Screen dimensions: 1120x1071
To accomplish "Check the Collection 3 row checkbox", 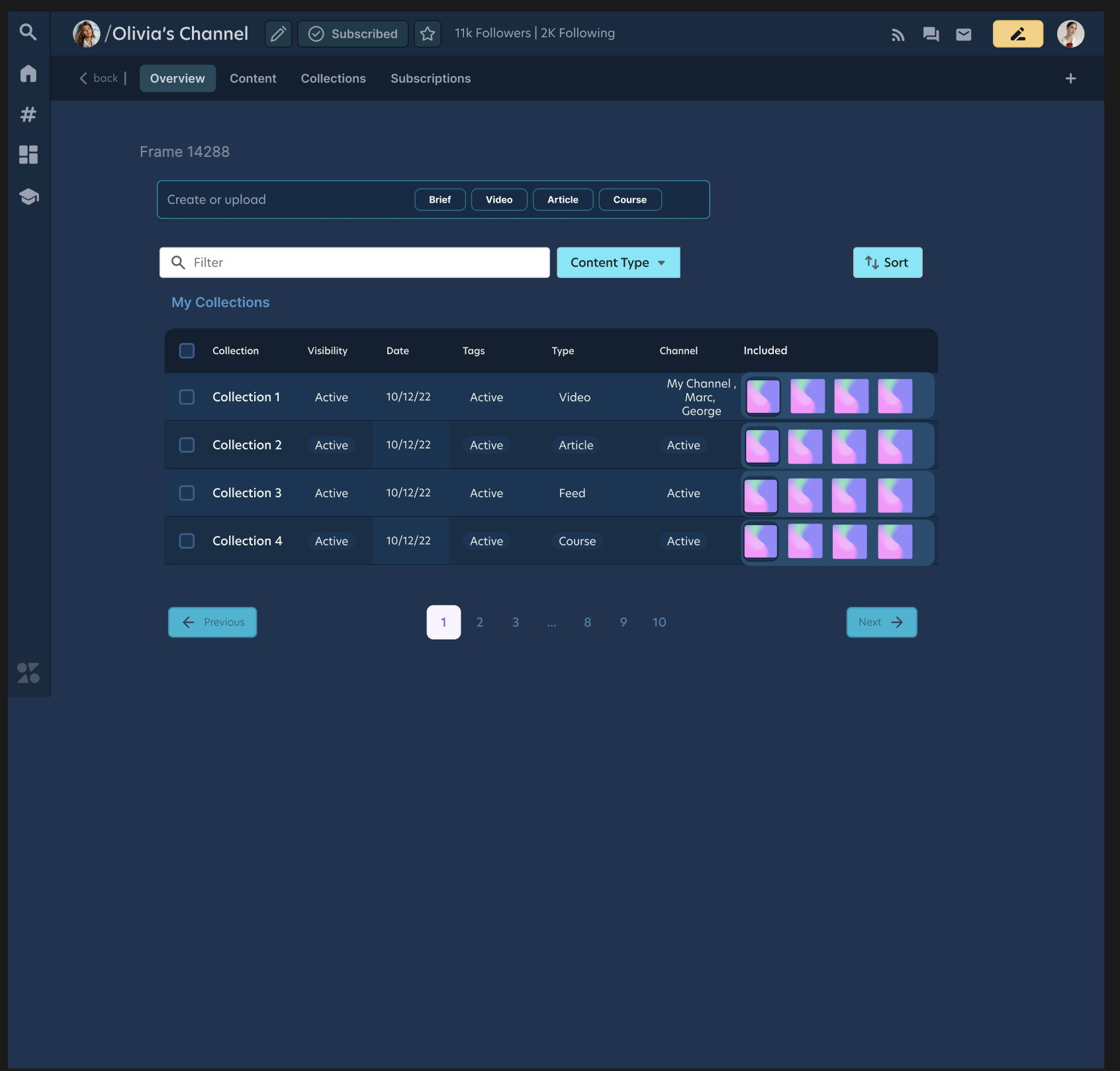I will pyautogui.click(x=187, y=492).
